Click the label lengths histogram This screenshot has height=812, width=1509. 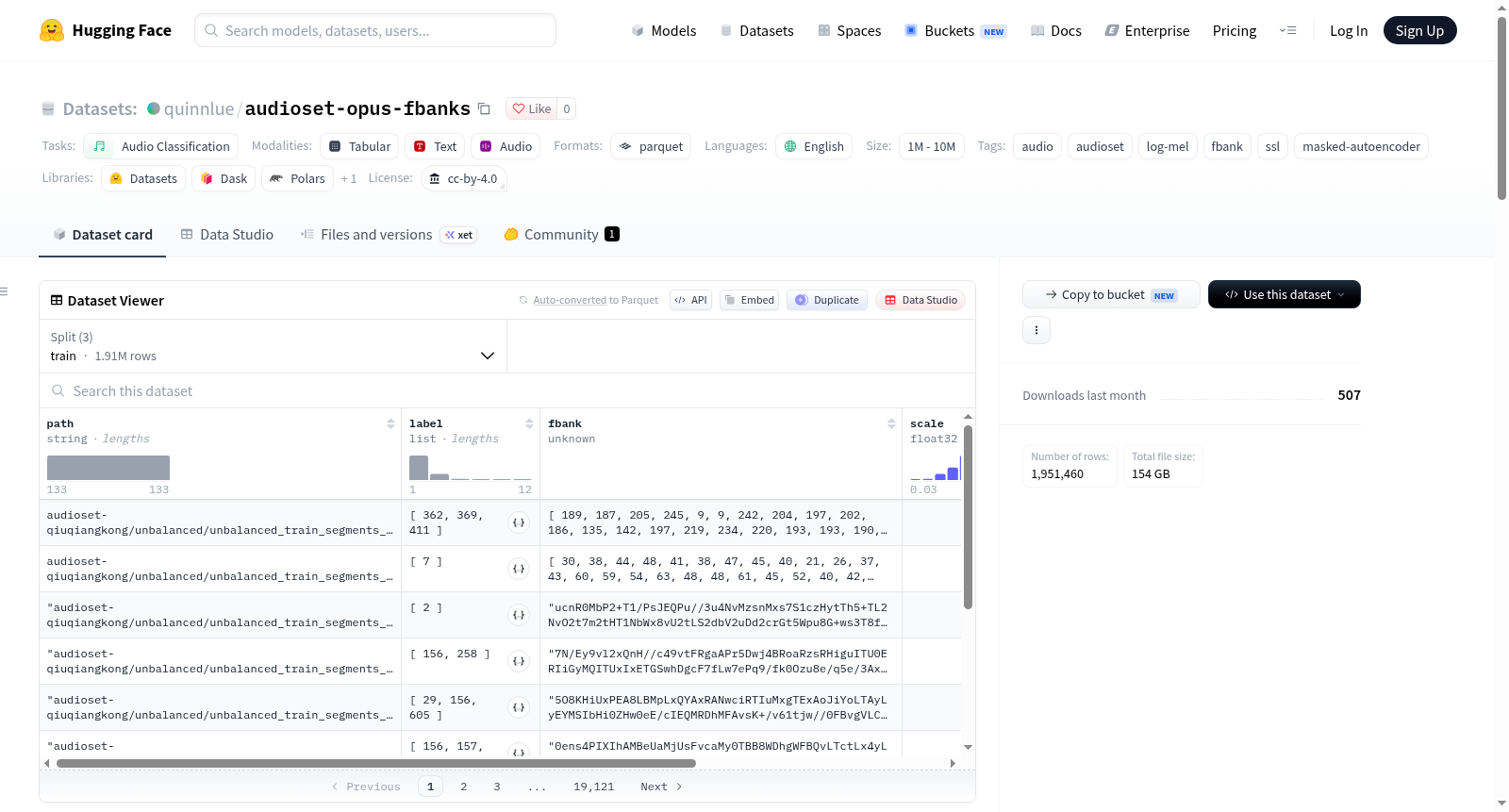coord(471,468)
